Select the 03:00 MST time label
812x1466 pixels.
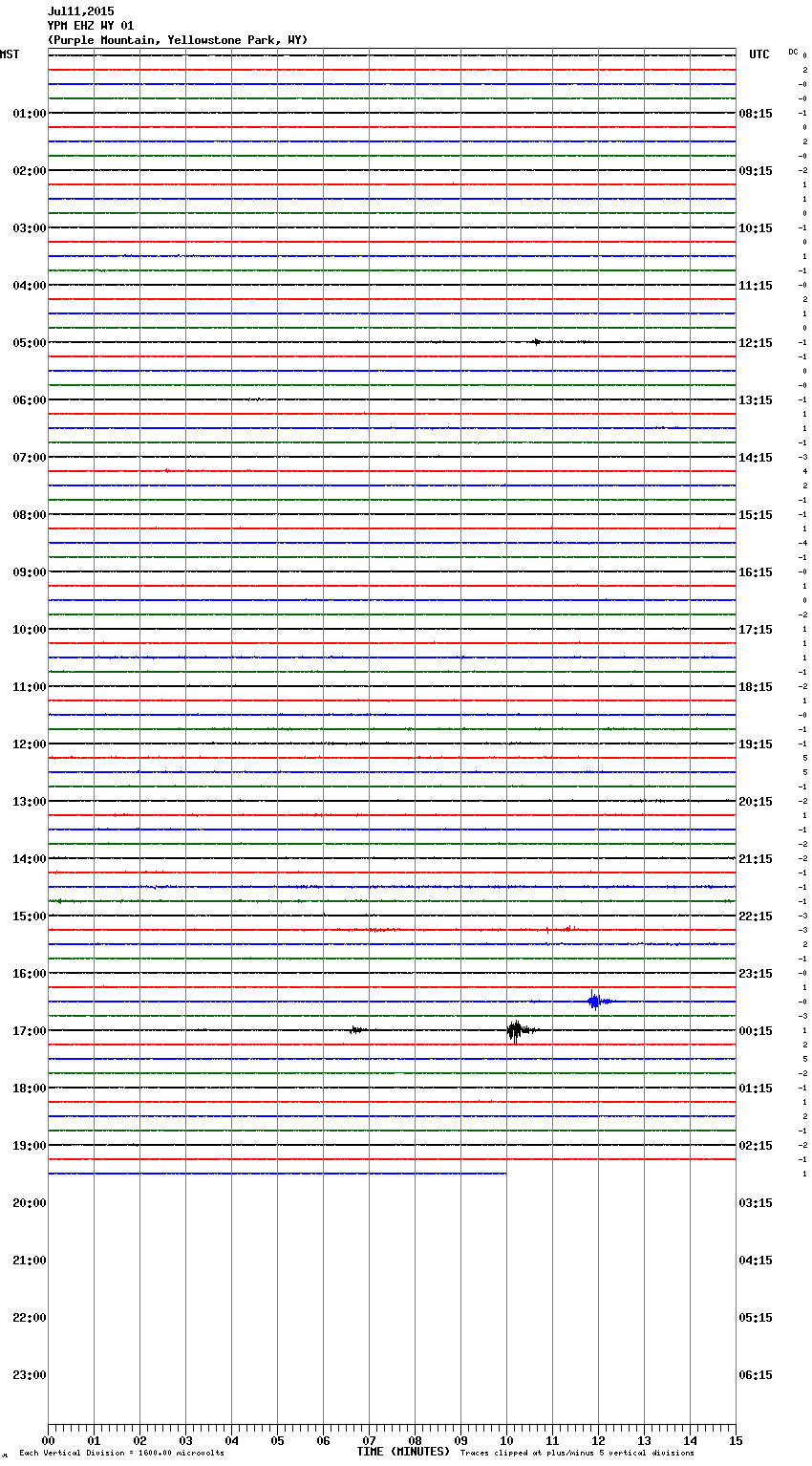point(30,228)
